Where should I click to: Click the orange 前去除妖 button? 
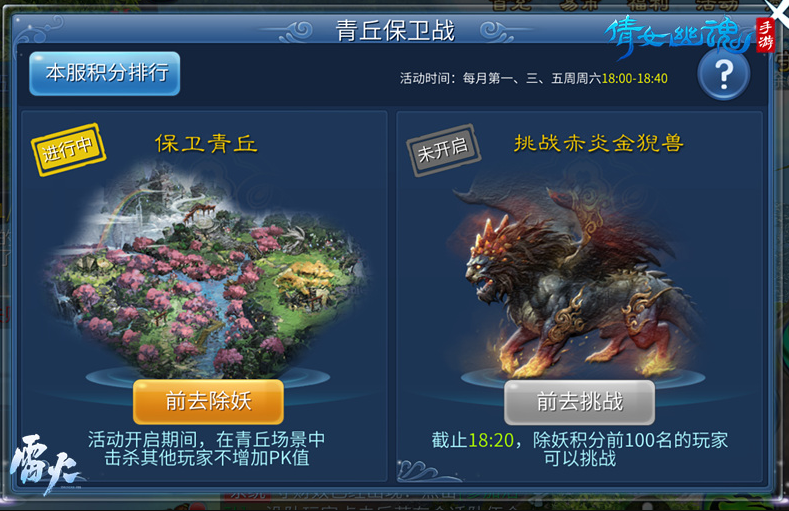tap(208, 401)
